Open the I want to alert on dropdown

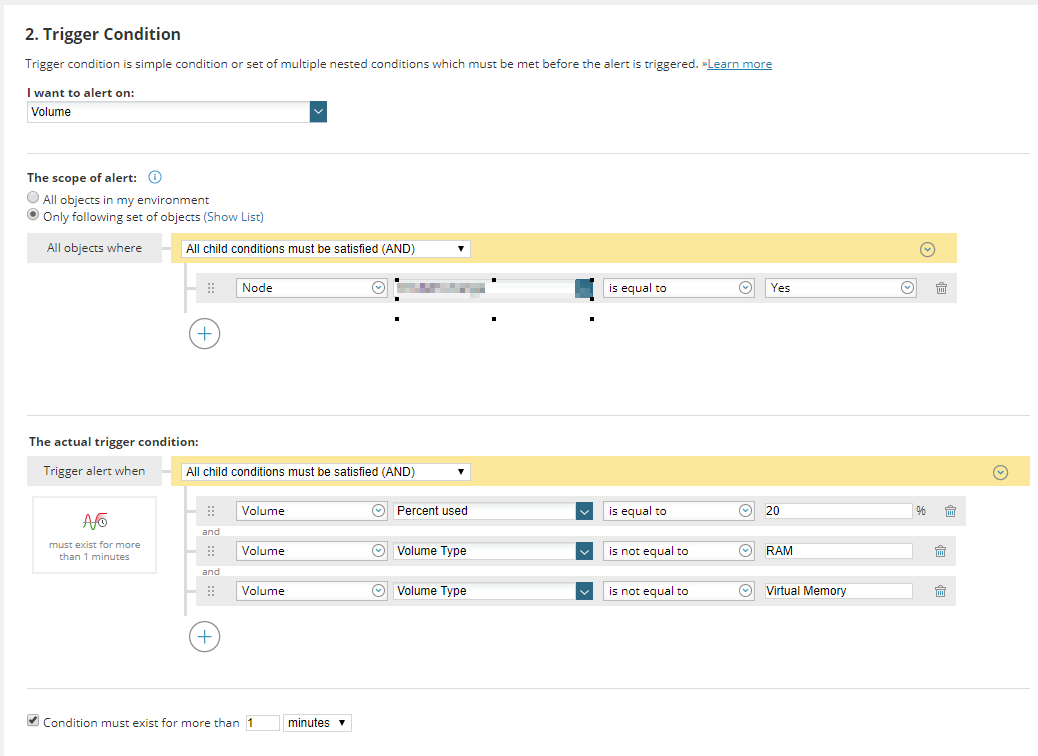[x=318, y=112]
